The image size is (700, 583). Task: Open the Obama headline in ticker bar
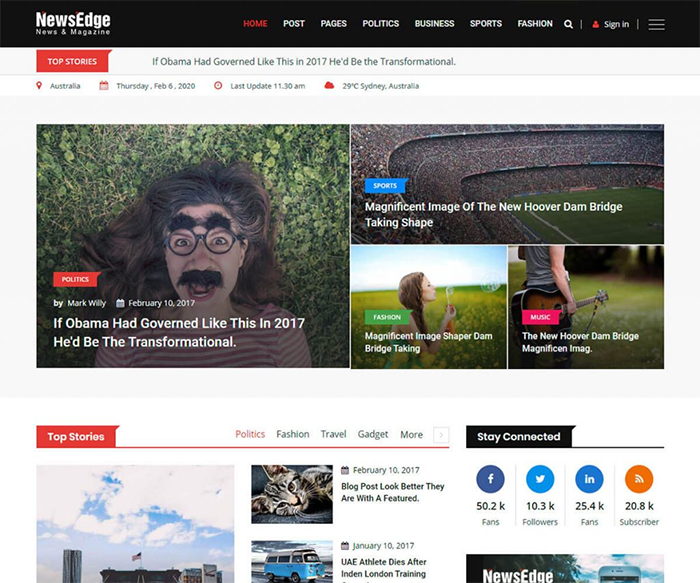click(x=303, y=61)
